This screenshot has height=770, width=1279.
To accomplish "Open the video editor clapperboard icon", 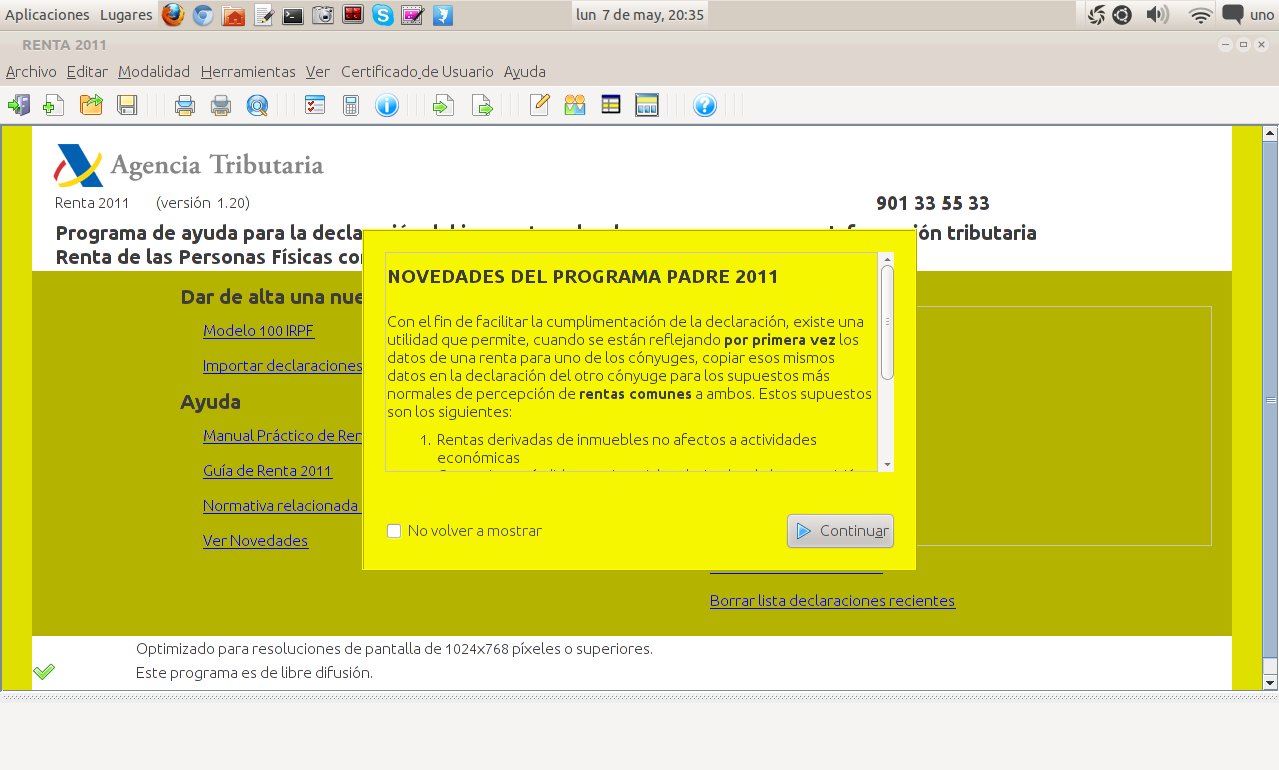I will [x=412, y=15].
